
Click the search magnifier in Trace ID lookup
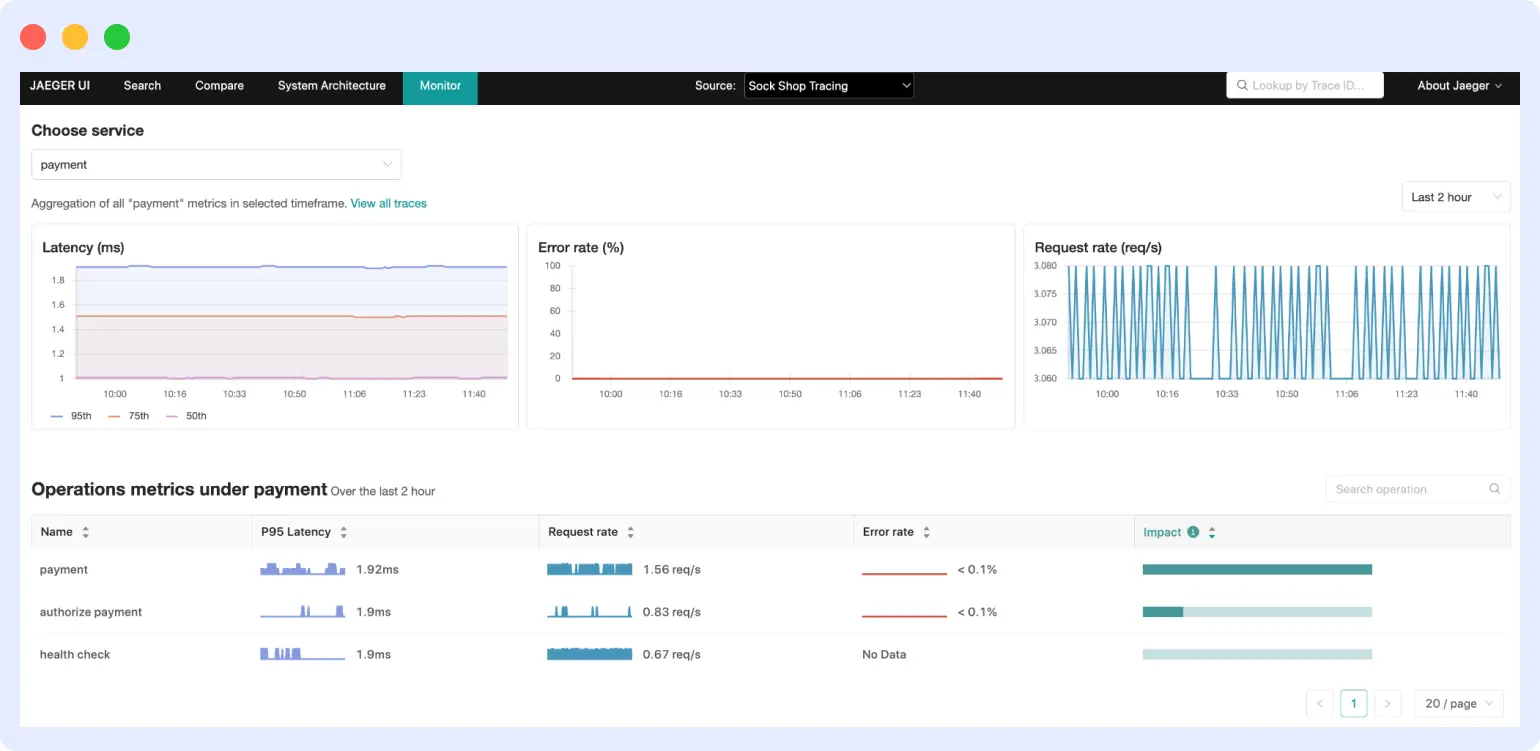[x=1242, y=86]
